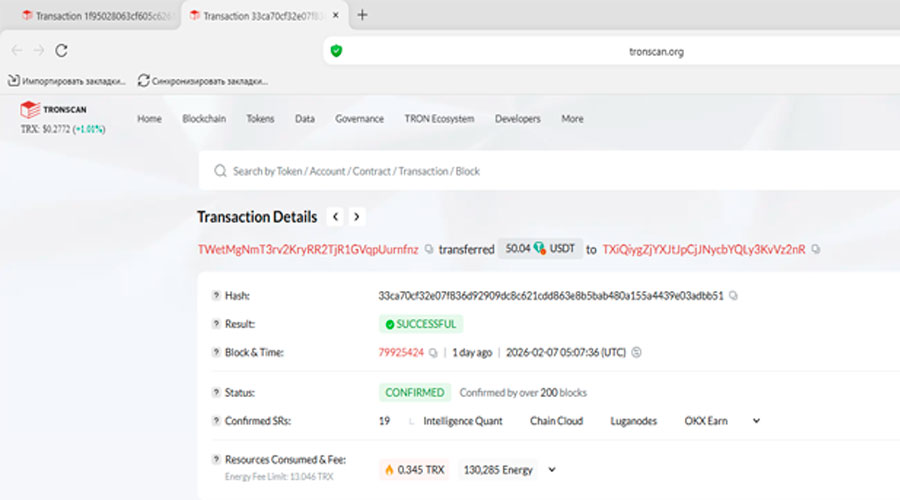The image size is (900, 500).
Task: Open the Tokens menu
Action: (260, 119)
